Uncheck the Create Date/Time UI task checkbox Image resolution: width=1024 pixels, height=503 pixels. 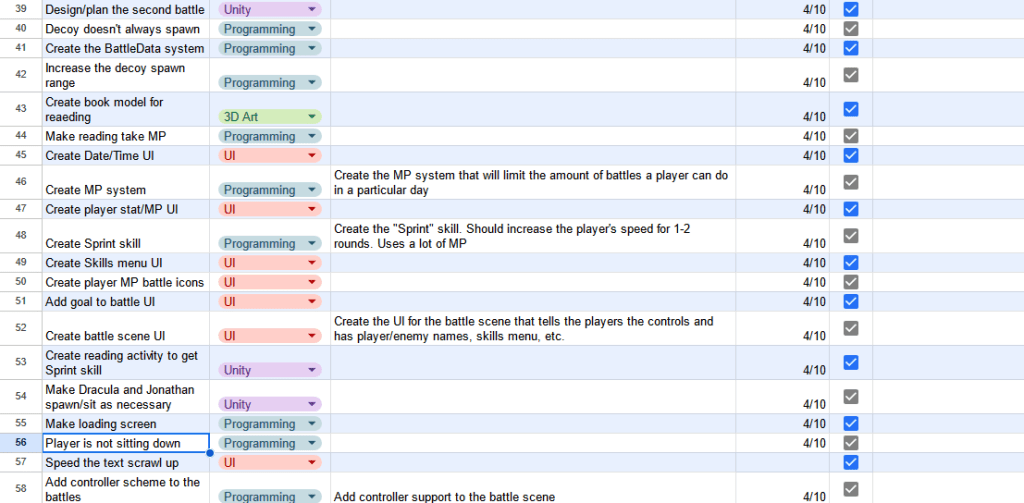(851, 155)
